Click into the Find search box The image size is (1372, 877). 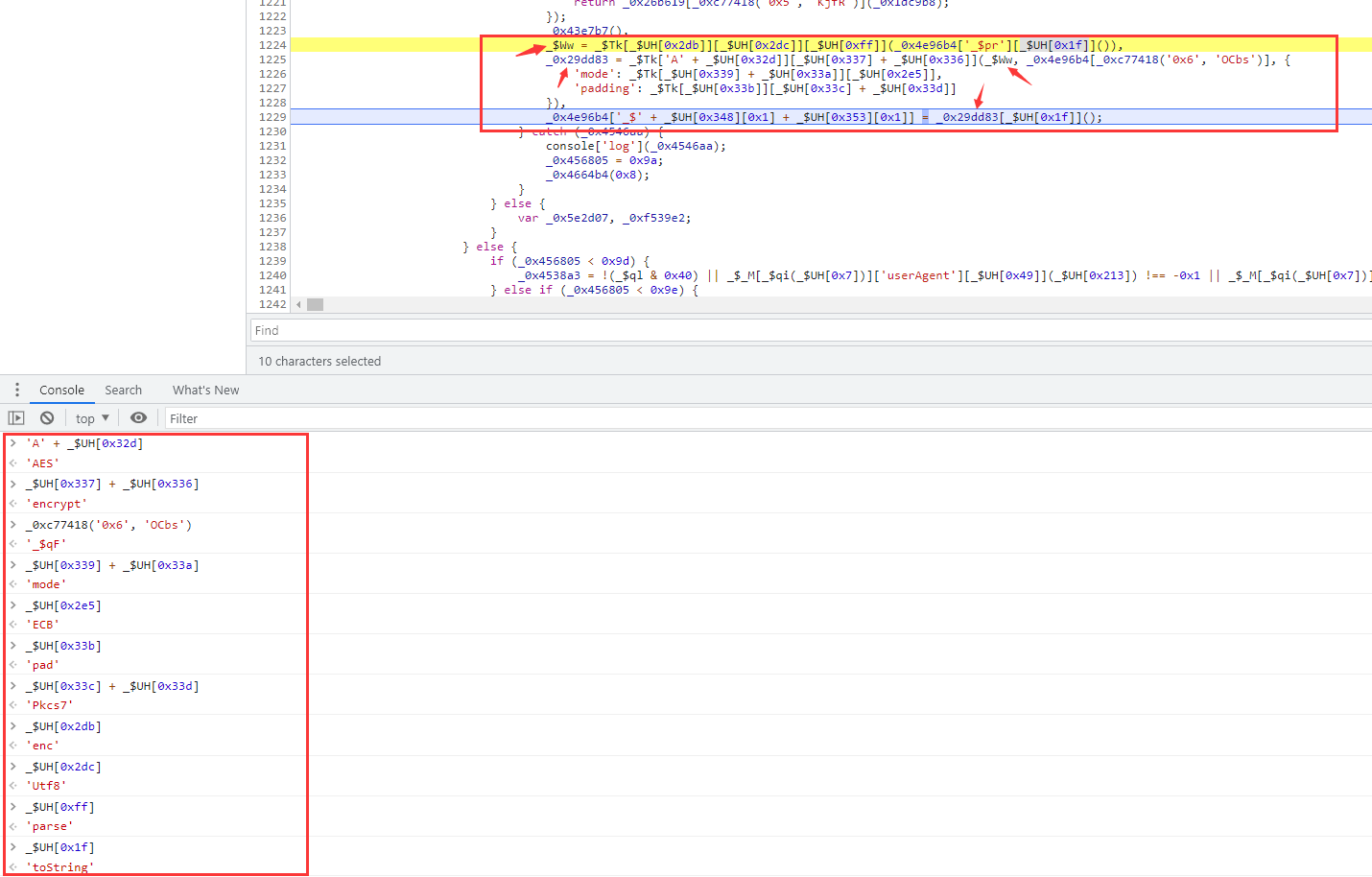[x=806, y=330]
